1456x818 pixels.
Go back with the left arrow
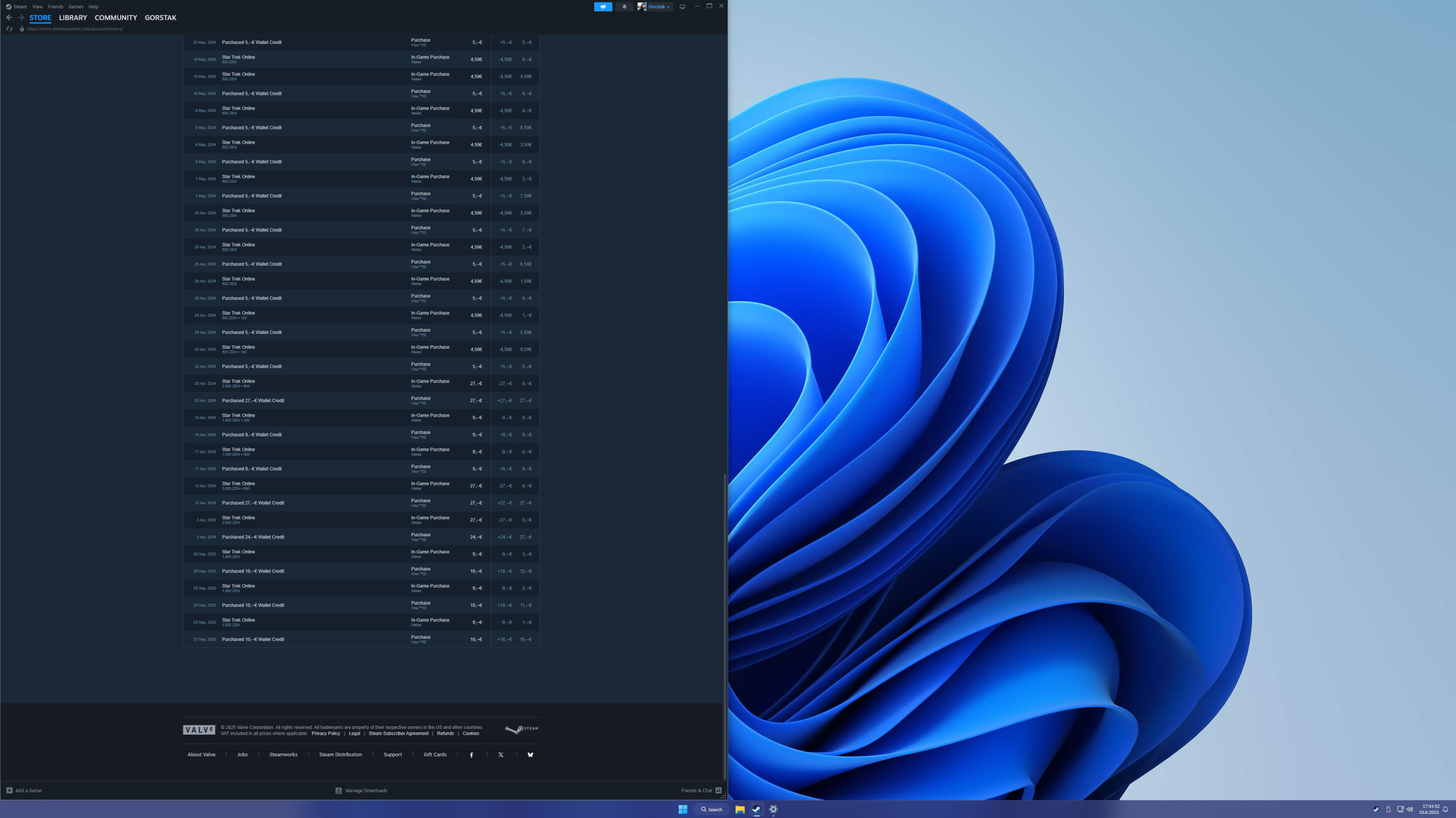point(9,18)
